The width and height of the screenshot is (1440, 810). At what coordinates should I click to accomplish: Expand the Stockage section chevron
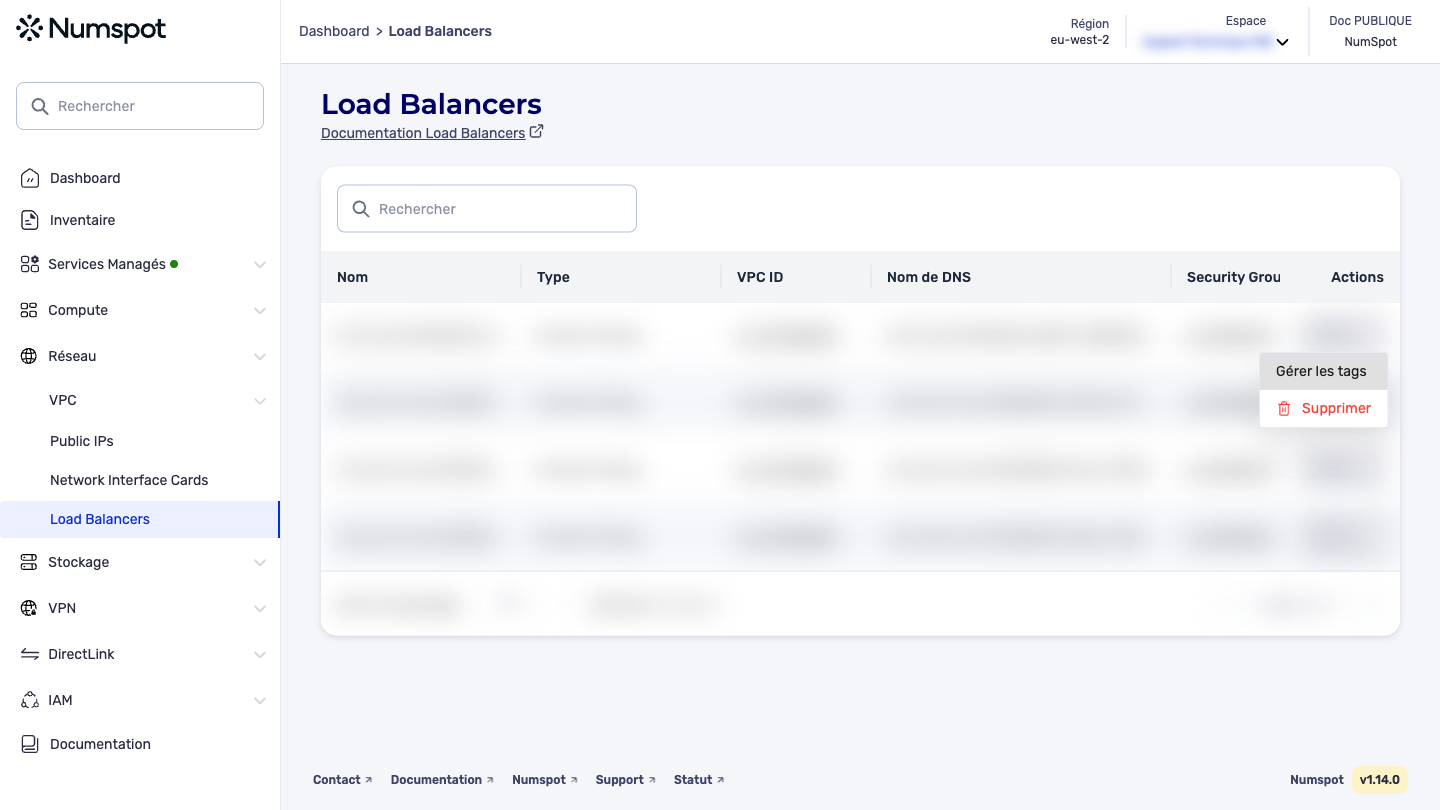tap(260, 563)
